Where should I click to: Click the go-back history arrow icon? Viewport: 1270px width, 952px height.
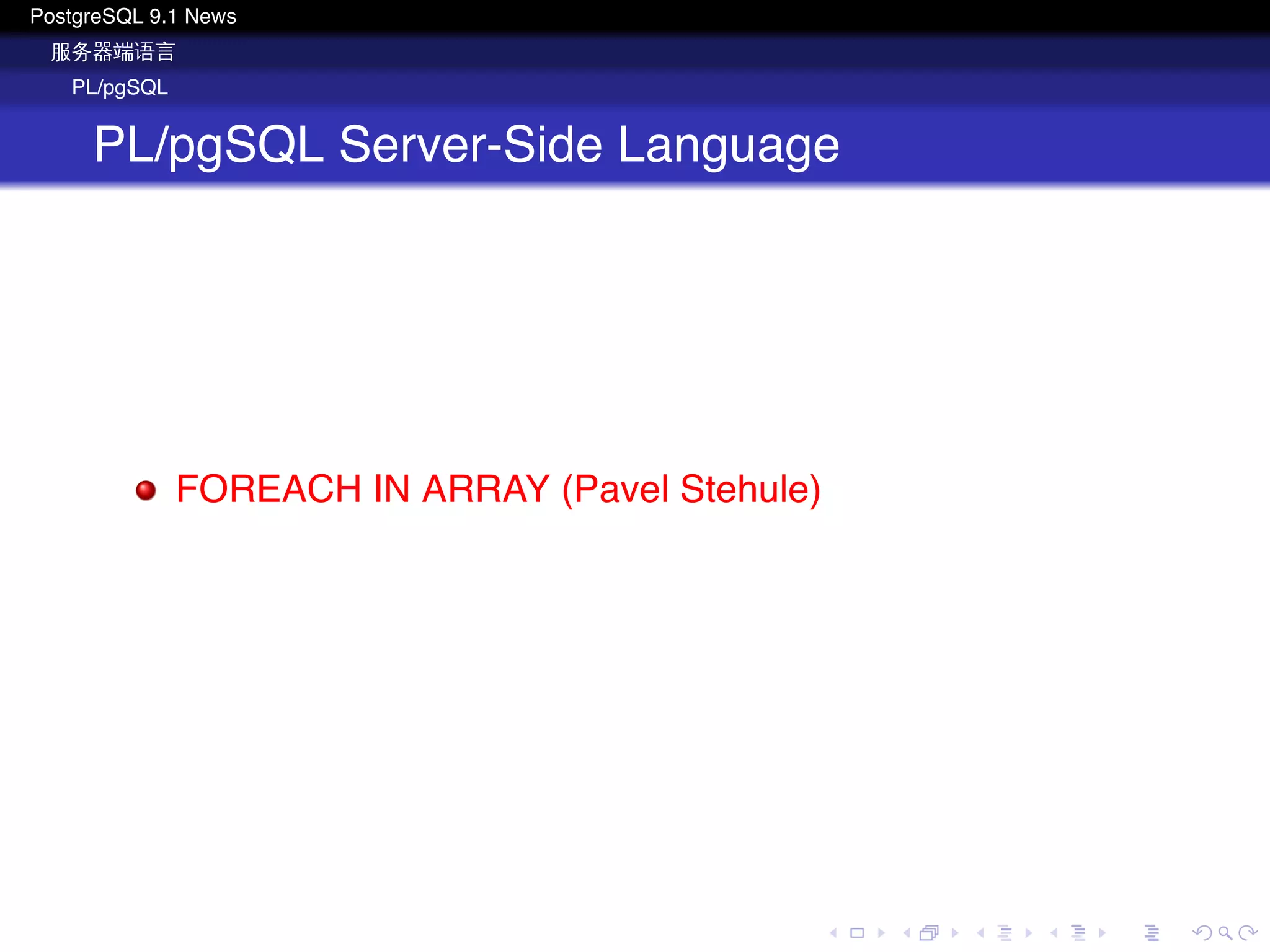(x=1202, y=933)
